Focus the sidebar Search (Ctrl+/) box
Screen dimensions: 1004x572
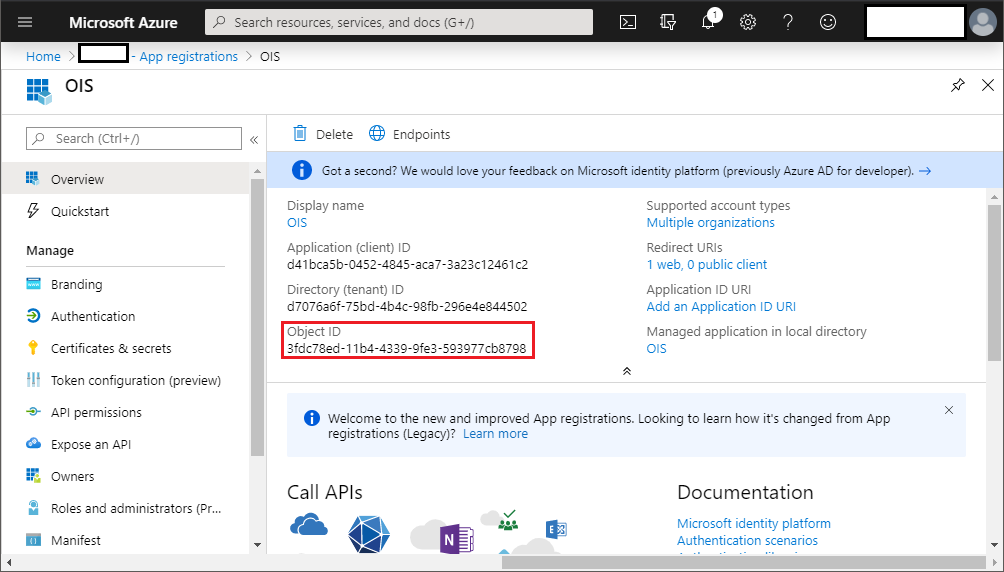[x=134, y=138]
